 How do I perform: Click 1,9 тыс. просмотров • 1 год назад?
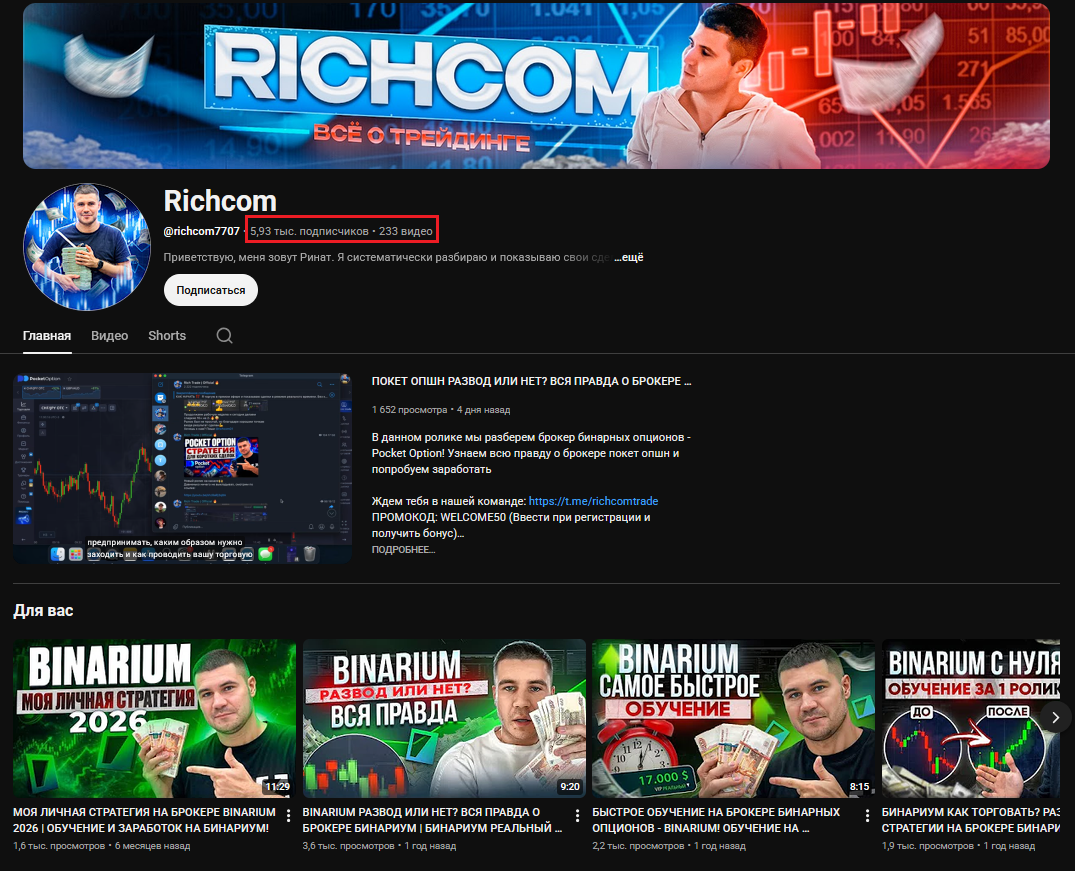click(x=958, y=846)
